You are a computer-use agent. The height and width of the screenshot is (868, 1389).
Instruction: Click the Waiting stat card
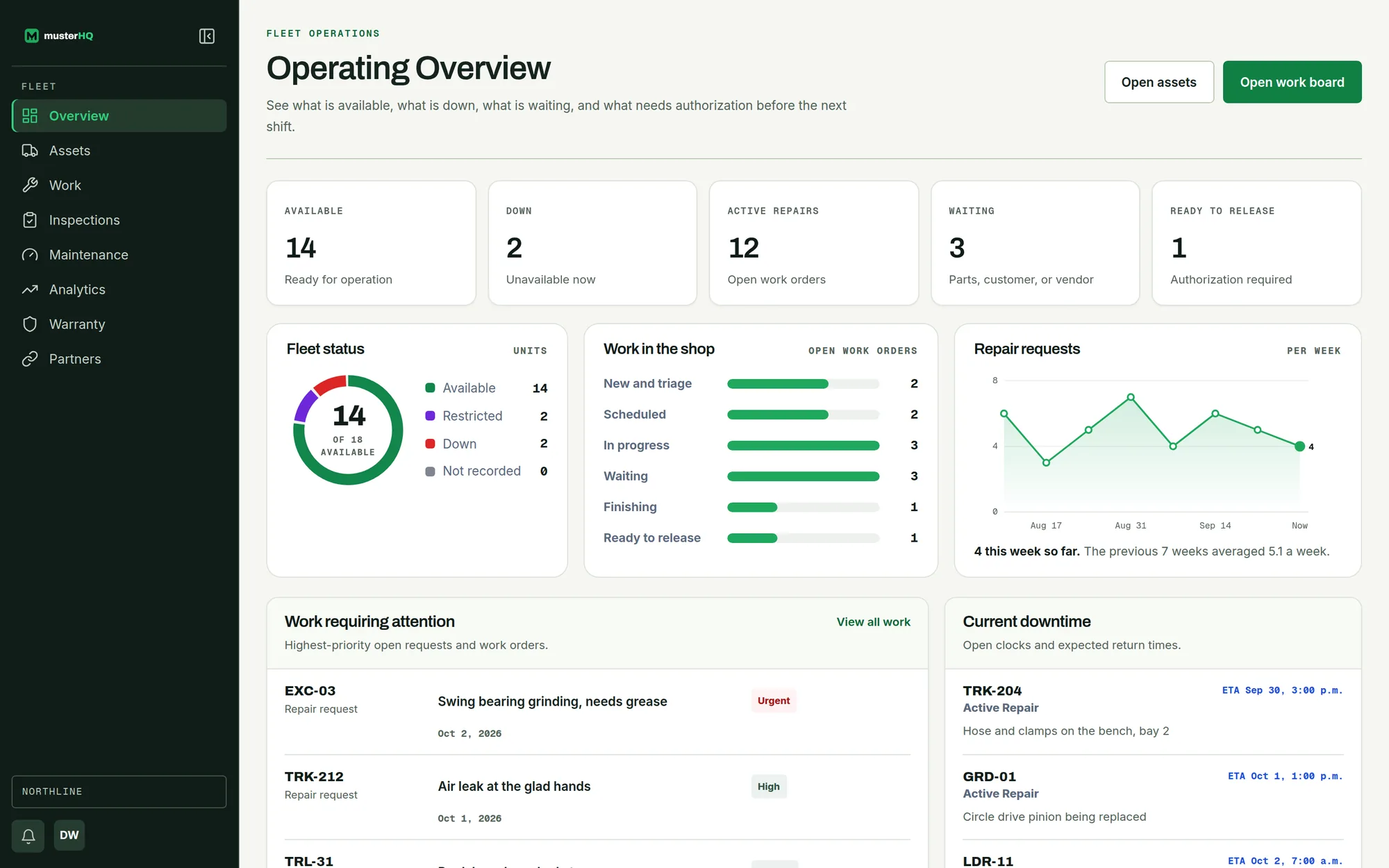point(1035,243)
